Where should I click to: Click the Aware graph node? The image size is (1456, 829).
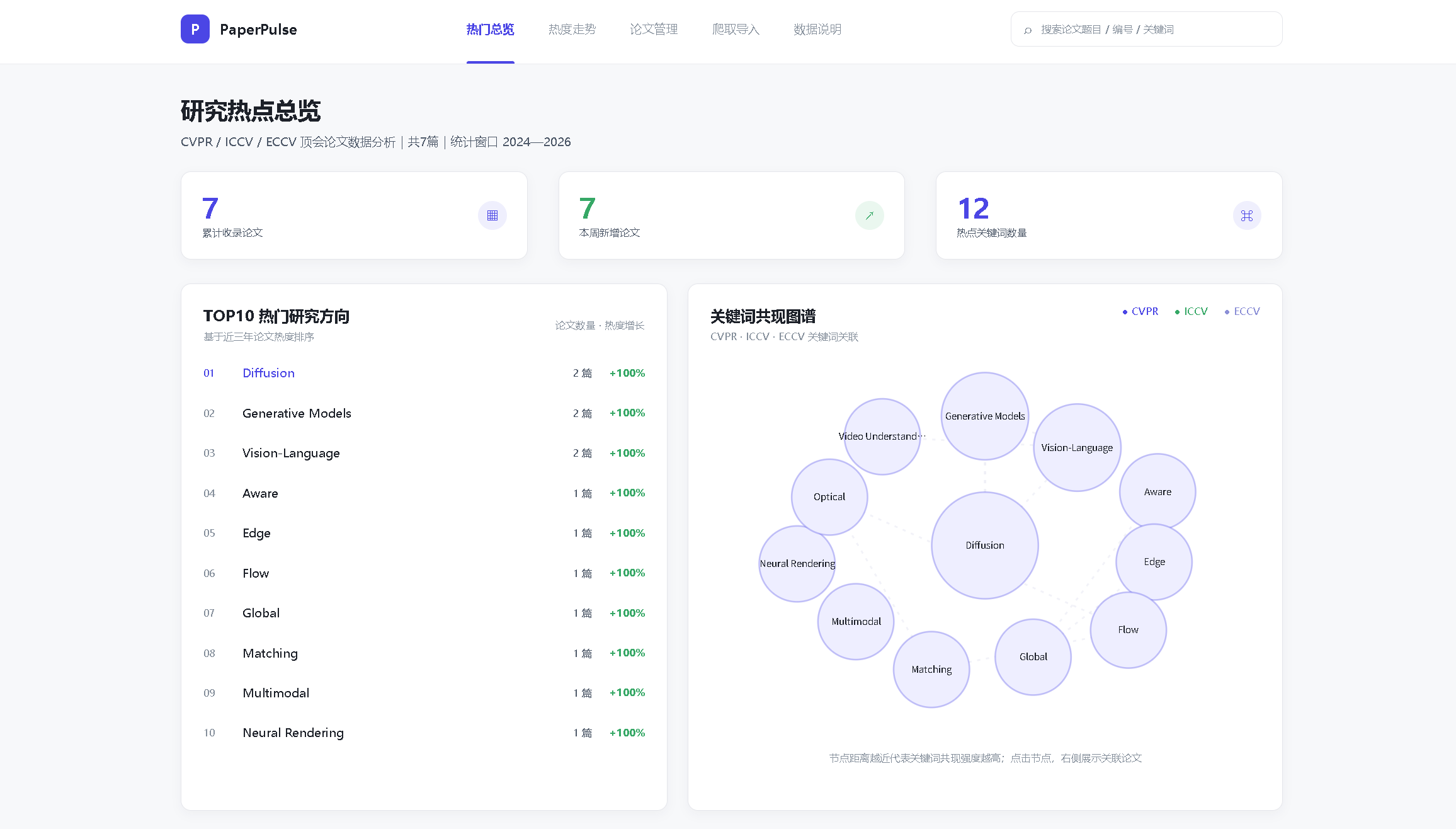pyautogui.click(x=1157, y=492)
